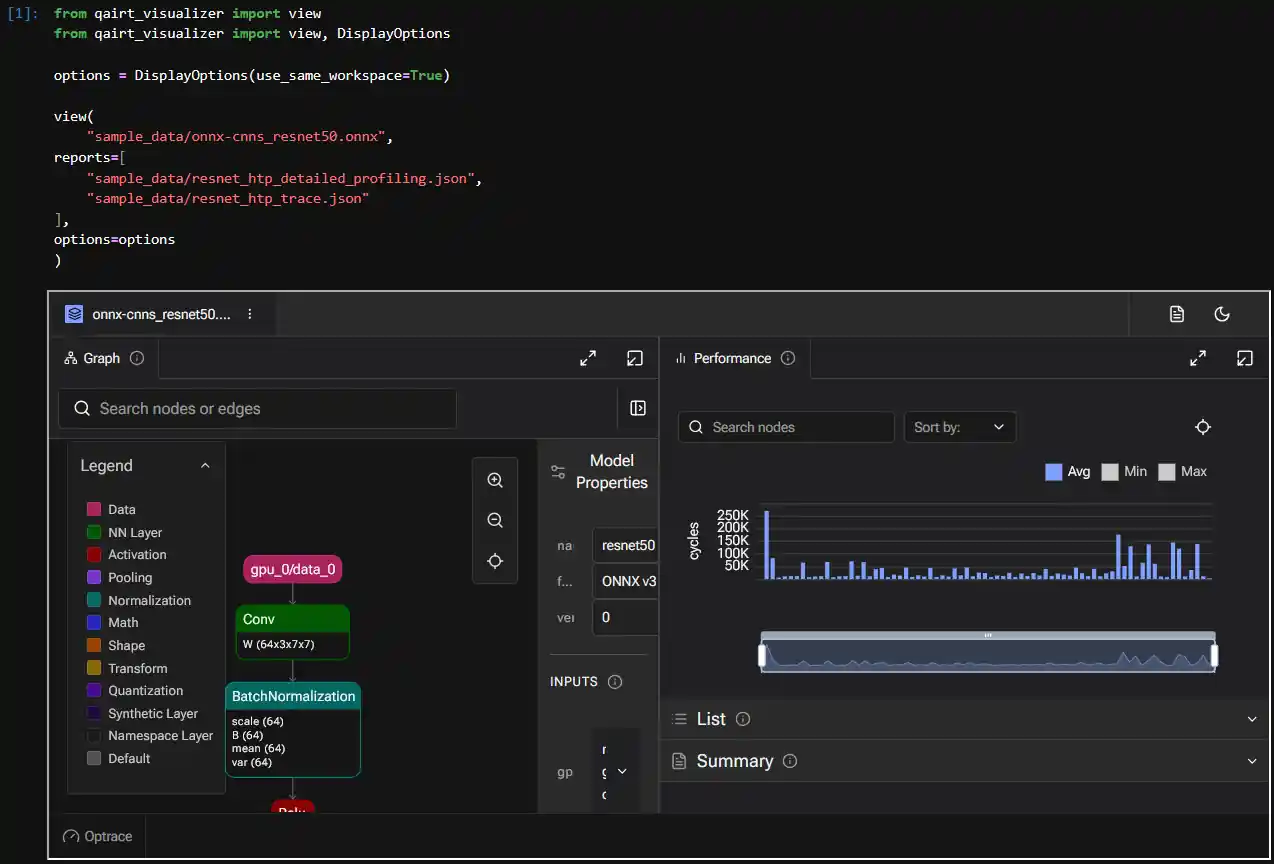Click the info icon beside Summary
The height and width of the screenshot is (864, 1274).
tap(790, 761)
